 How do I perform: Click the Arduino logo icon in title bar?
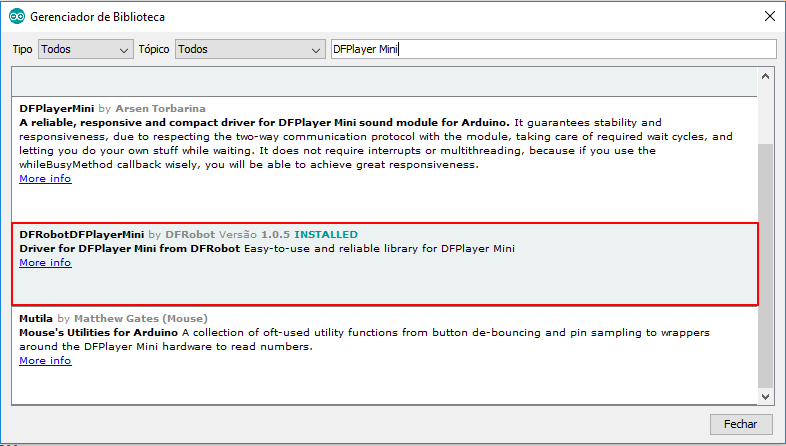click(x=17, y=17)
